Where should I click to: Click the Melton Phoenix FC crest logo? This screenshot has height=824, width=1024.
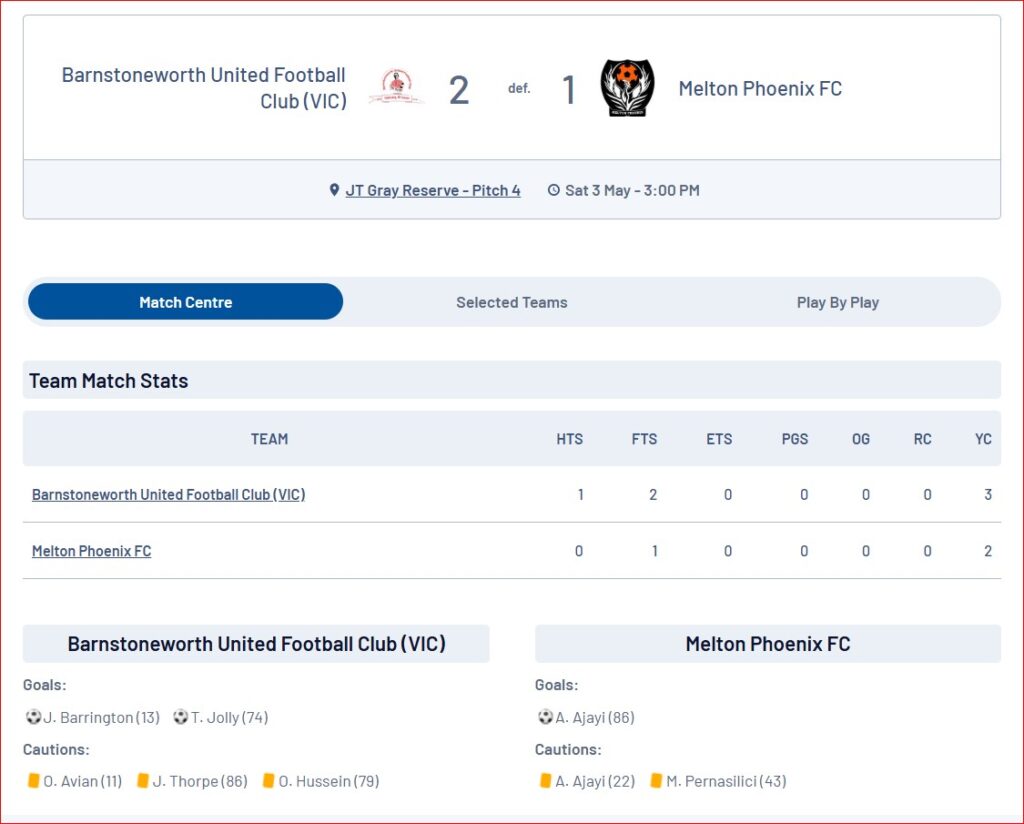[x=627, y=88]
